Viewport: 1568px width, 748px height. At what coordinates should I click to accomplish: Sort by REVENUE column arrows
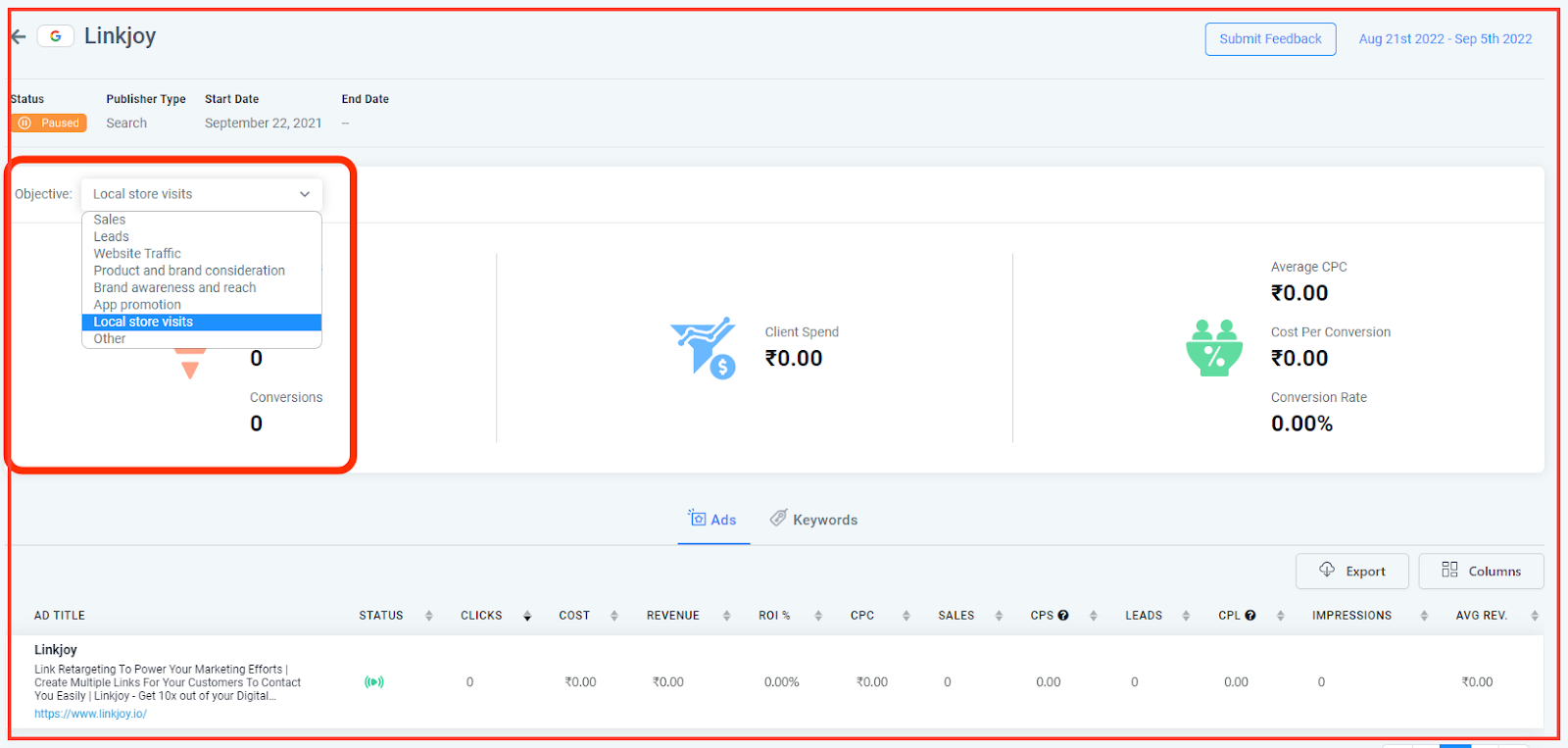tap(727, 616)
